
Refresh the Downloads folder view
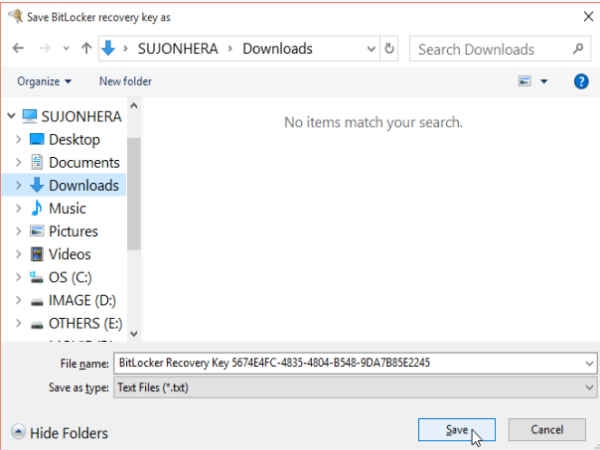[389, 49]
